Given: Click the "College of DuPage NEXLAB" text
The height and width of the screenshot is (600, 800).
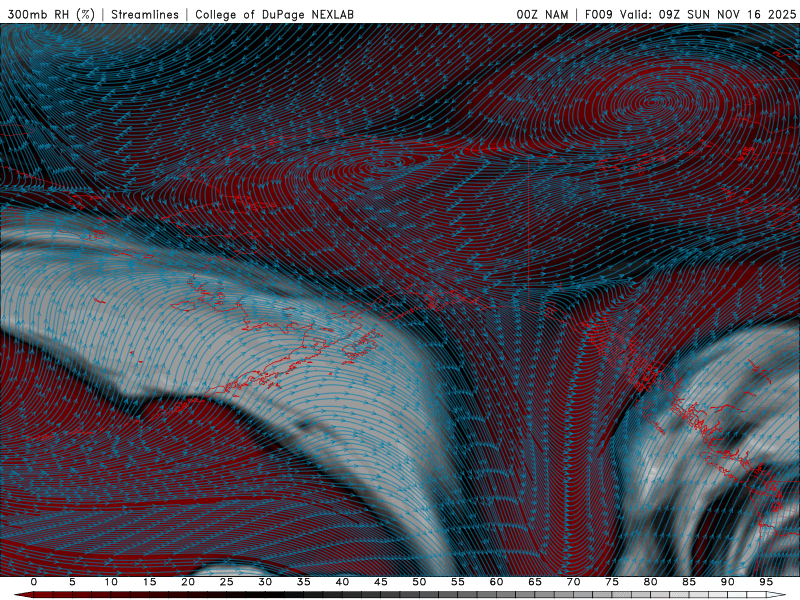Looking at the screenshot, I should (x=274, y=14).
